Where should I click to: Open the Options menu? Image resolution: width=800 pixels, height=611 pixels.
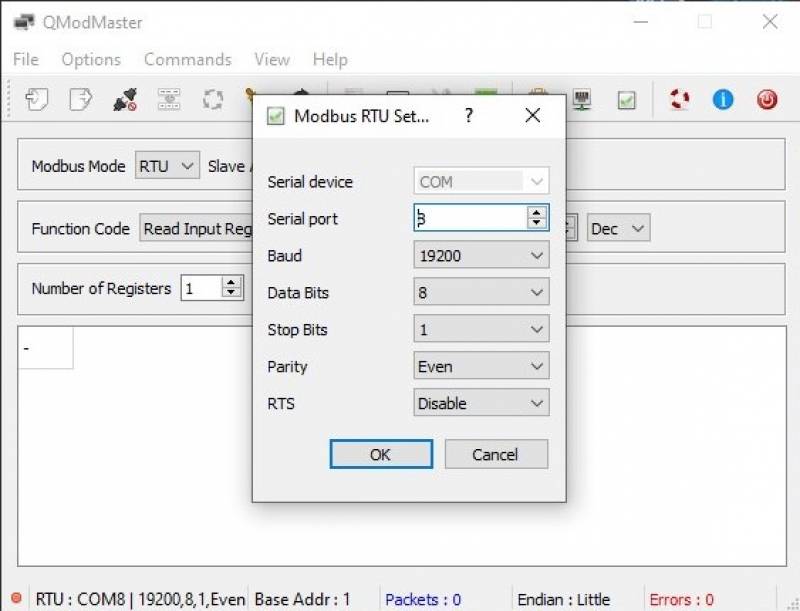coord(91,60)
